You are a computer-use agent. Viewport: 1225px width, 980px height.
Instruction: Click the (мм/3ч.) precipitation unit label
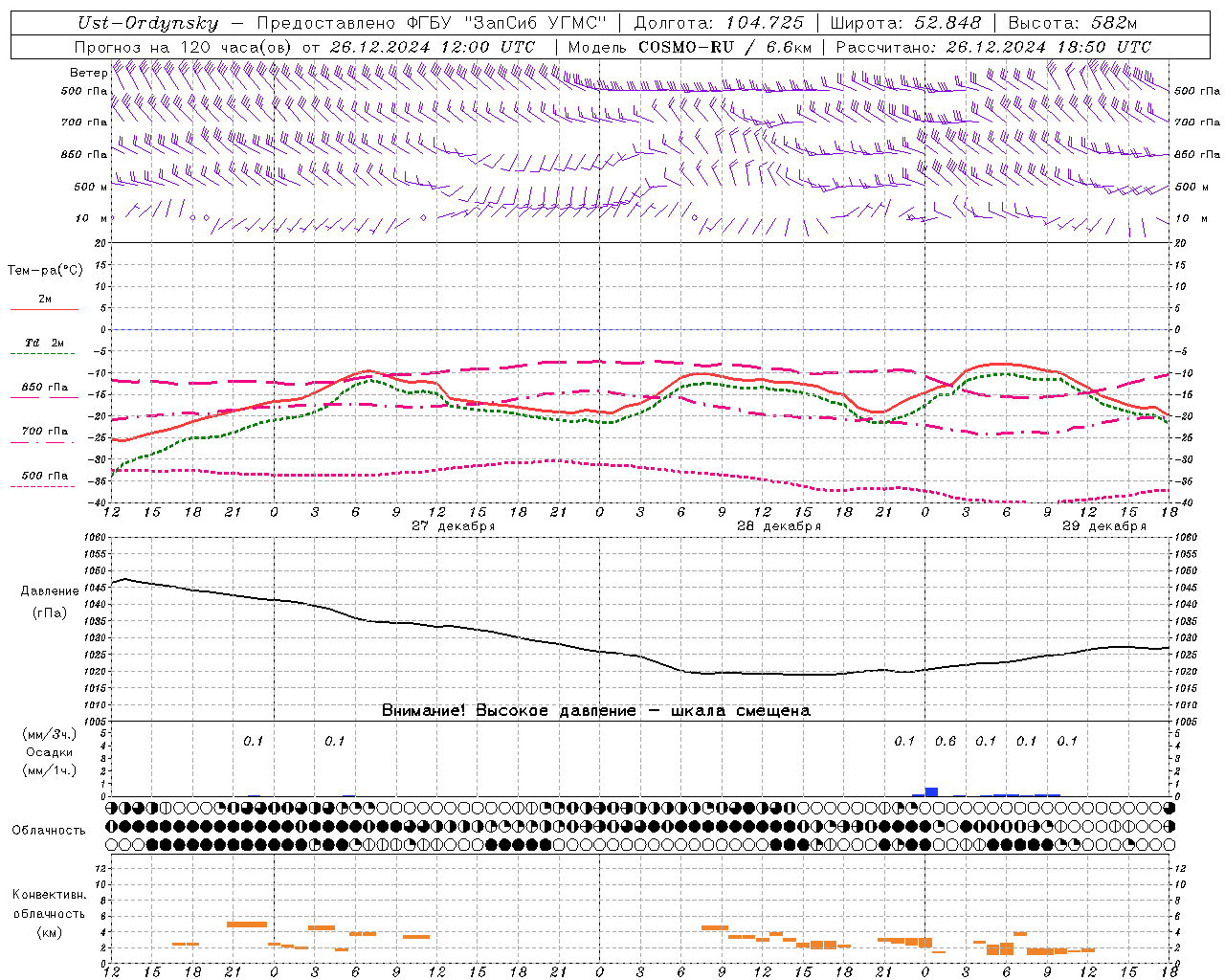49,734
